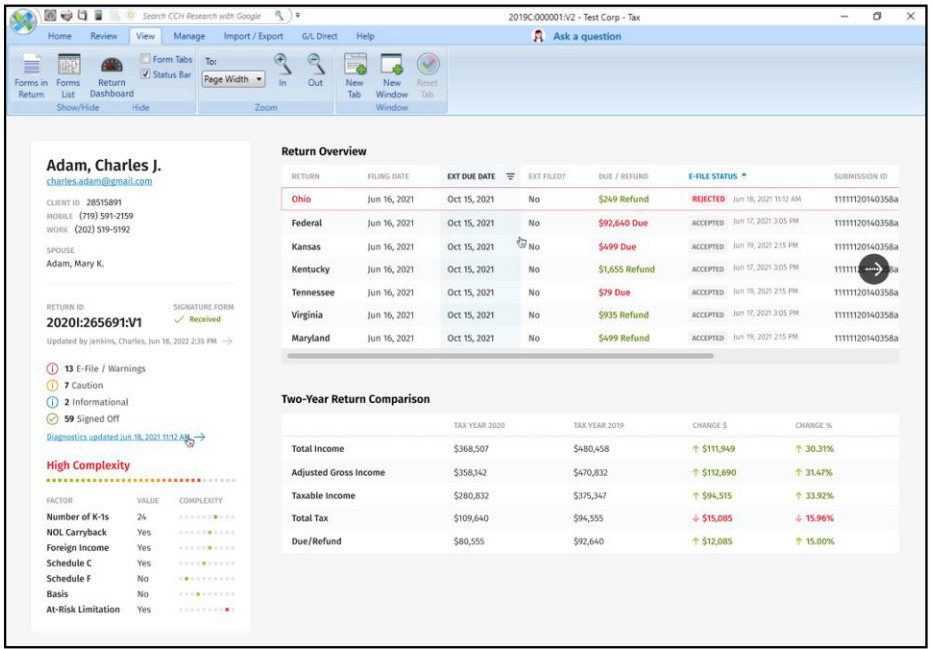The width and height of the screenshot is (932, 649).
Task: Open the Forms List
Action: pyautogui.click(x=68, y=75)
